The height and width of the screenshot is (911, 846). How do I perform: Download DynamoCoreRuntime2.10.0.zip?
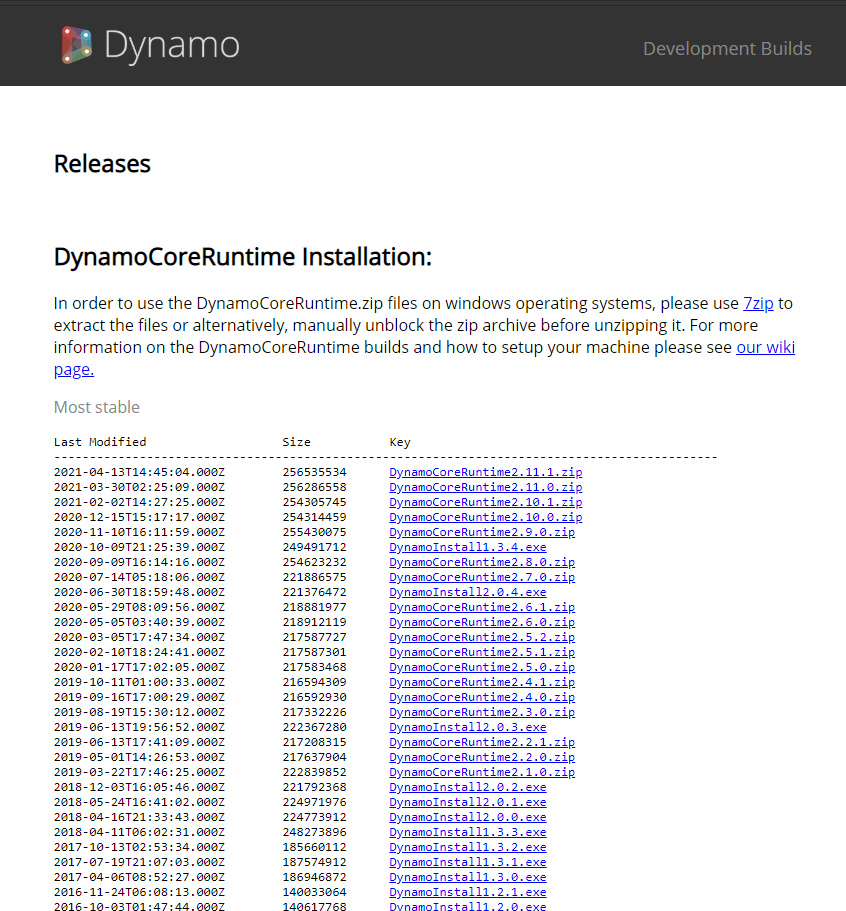pos(485,517)
